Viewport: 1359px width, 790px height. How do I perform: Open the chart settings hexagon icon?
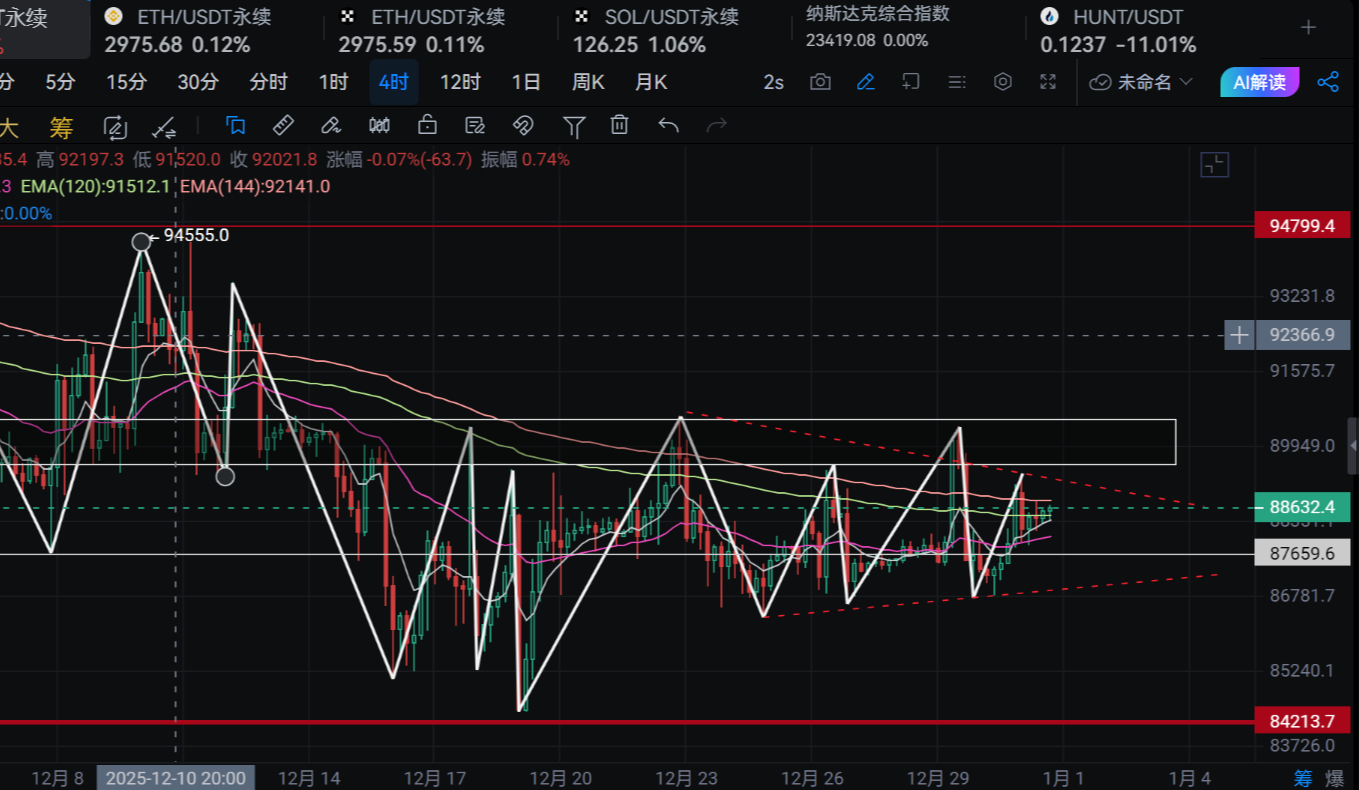pos(1003,83)
